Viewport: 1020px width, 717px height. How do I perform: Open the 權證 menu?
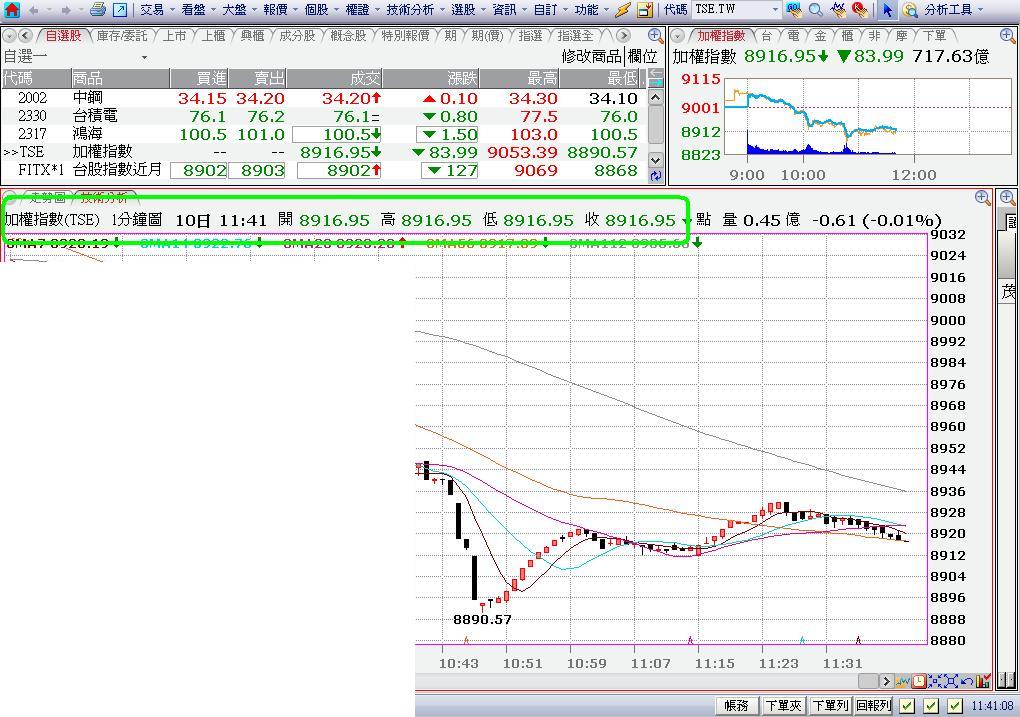362,10
